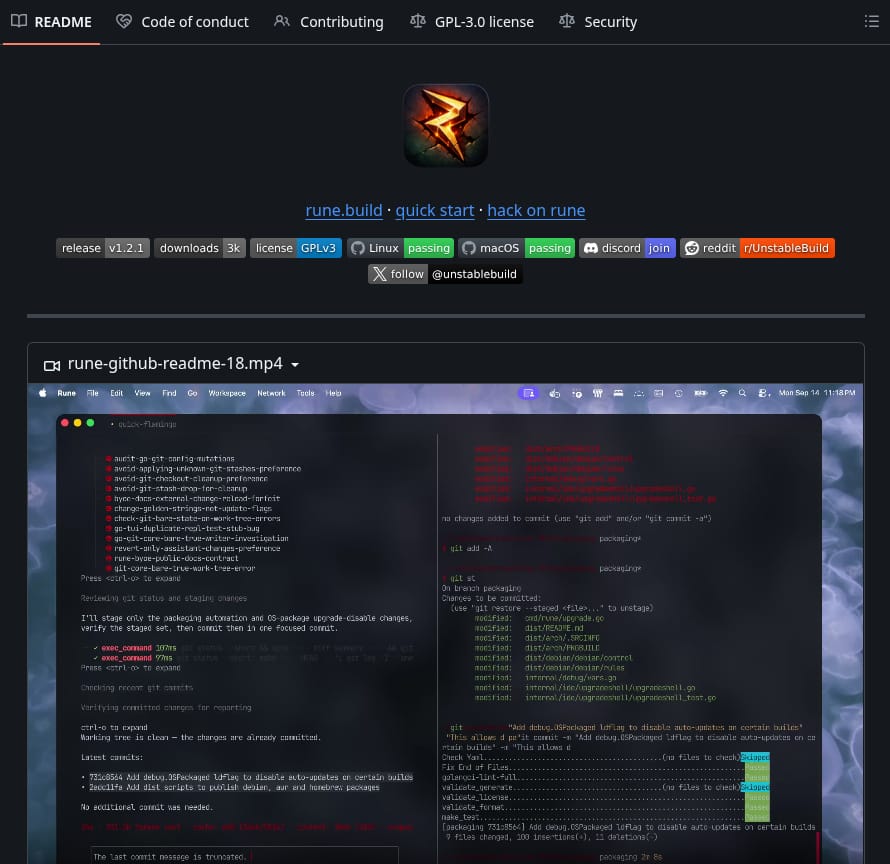
Task: Click the Skipped badge on Check Yaml row
Action: [x=755, y=757]
